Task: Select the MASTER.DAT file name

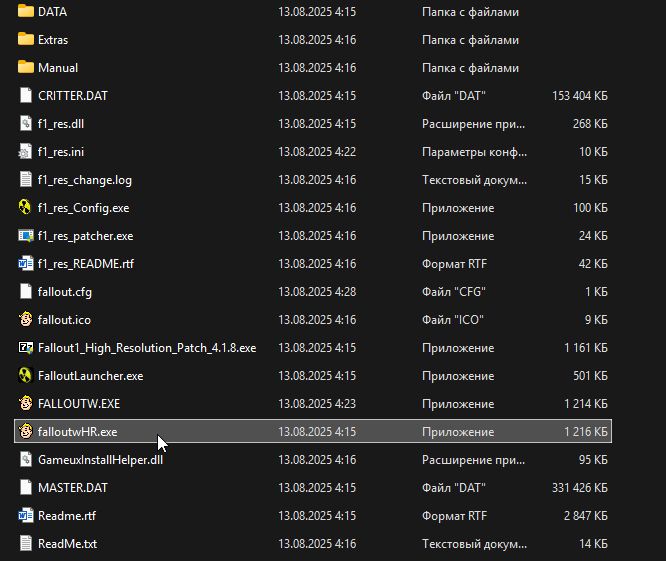Action: click(70, 488)
